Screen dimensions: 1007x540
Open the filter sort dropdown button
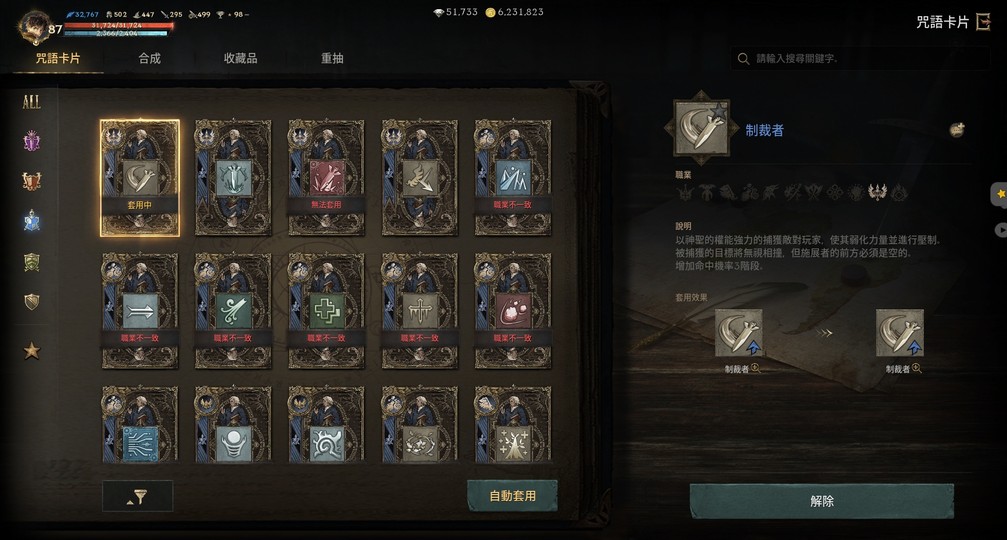coord(137,496)
